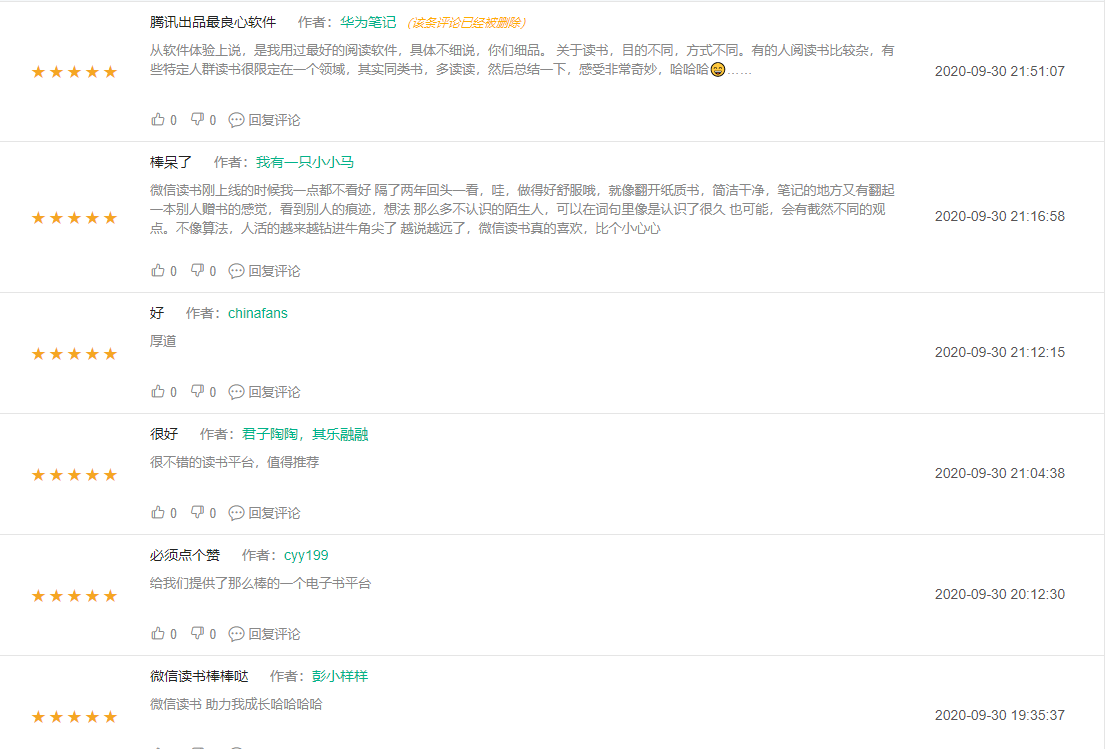Click the deleted notice 该条评论已经被删除
The height and width of the screenshot is (749, 1108).
click(467, 23)
